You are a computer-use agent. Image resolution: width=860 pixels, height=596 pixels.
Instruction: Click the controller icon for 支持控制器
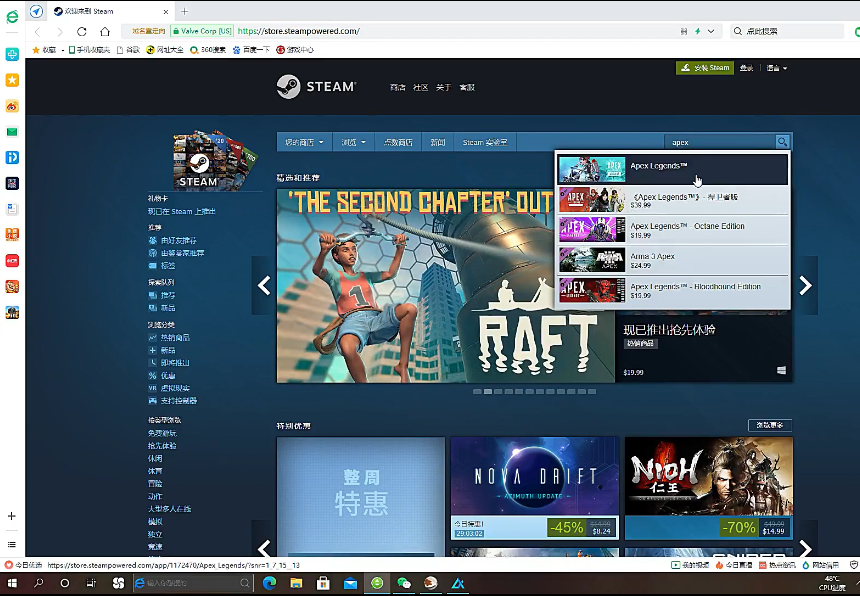click(x=153, y=401)
